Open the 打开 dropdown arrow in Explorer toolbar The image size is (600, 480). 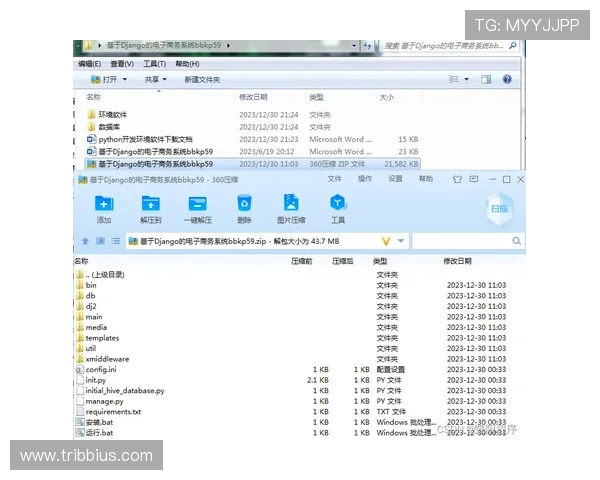tap(125, 79)
